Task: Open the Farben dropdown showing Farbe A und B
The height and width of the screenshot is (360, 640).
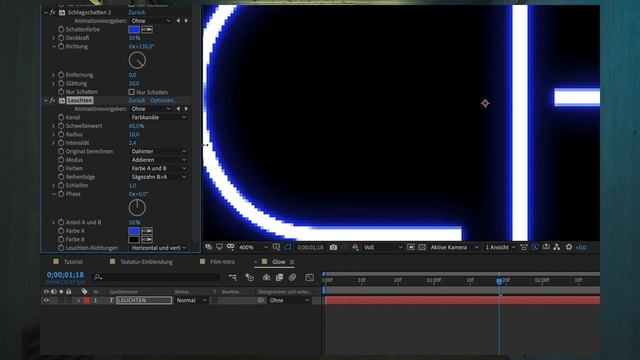Action: click(x=158, y=168)
